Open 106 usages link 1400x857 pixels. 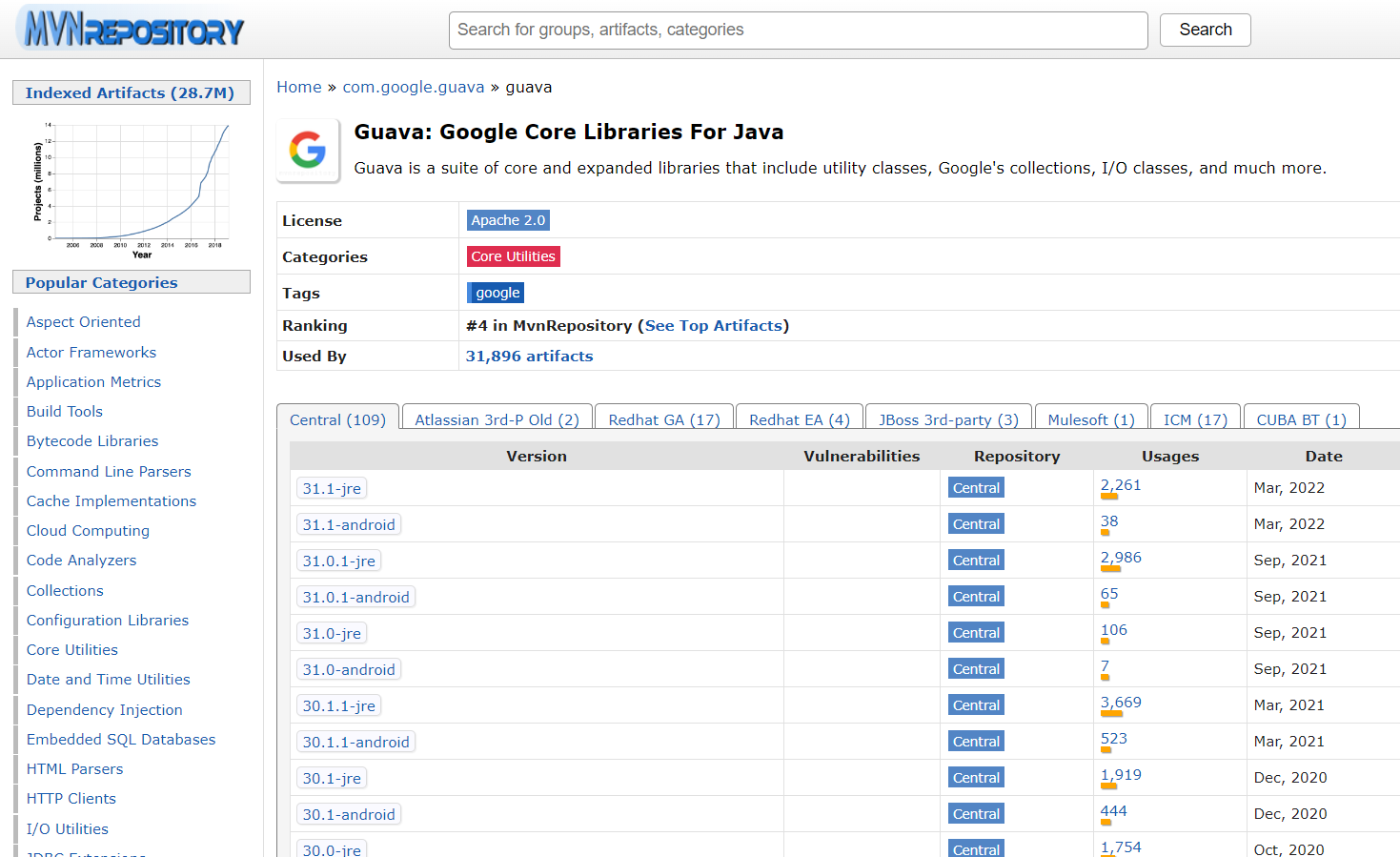1114,630
